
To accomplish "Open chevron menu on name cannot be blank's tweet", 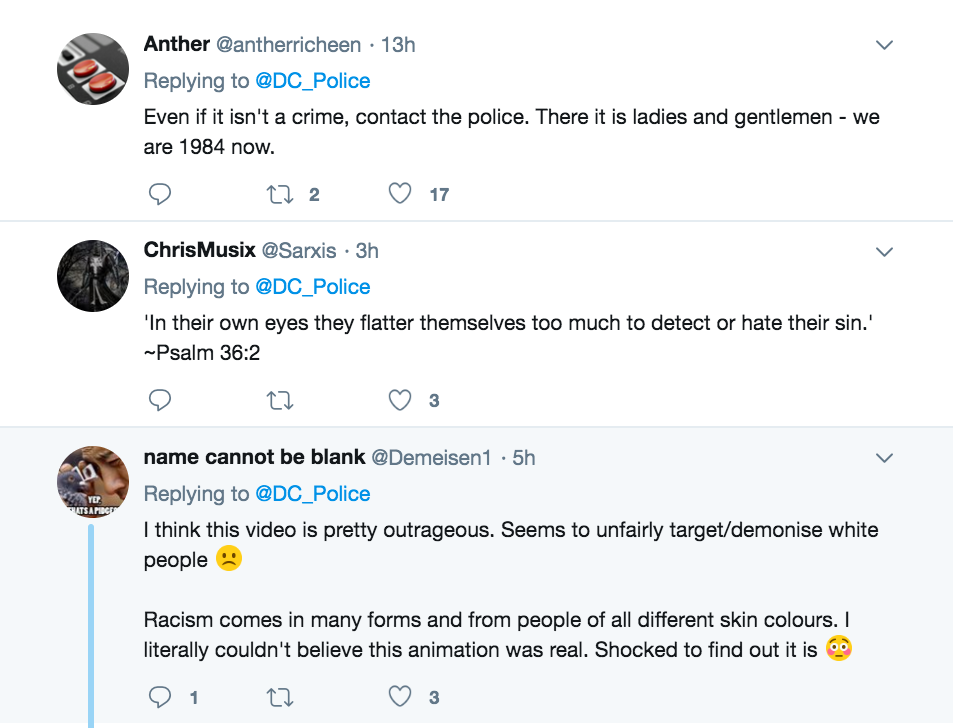I will tap(884, 458).
